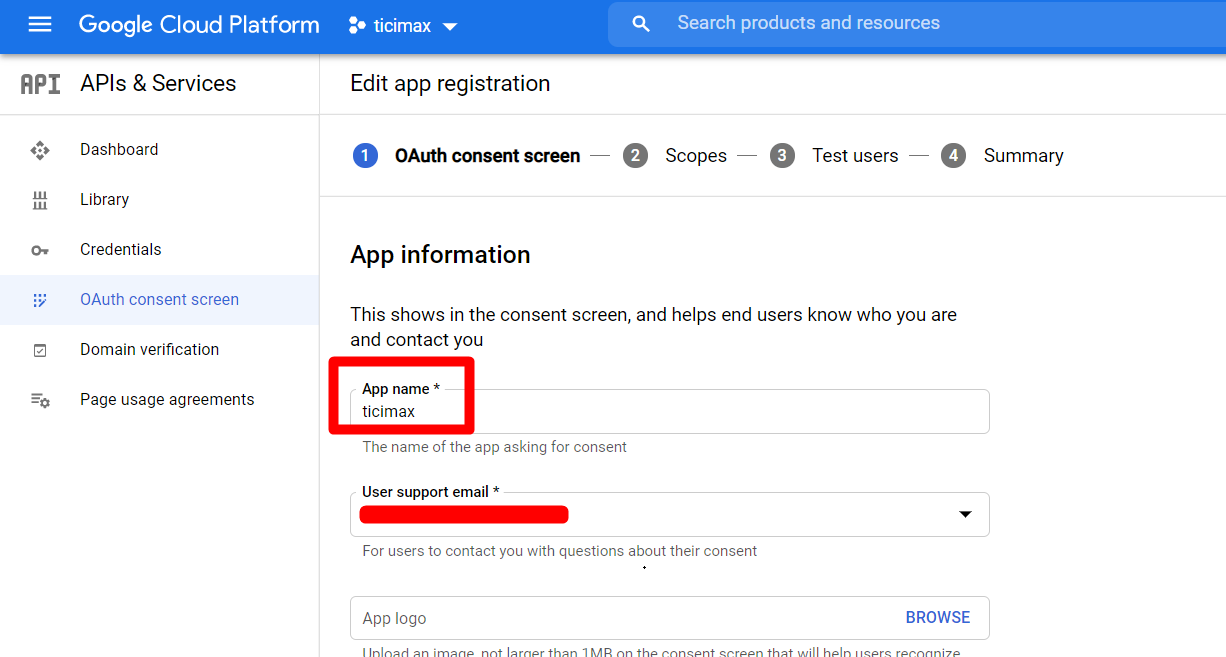Click the OAuth consent screen icon
The width and height of the screenshot is (1226, 657).
tap(40, 300)
